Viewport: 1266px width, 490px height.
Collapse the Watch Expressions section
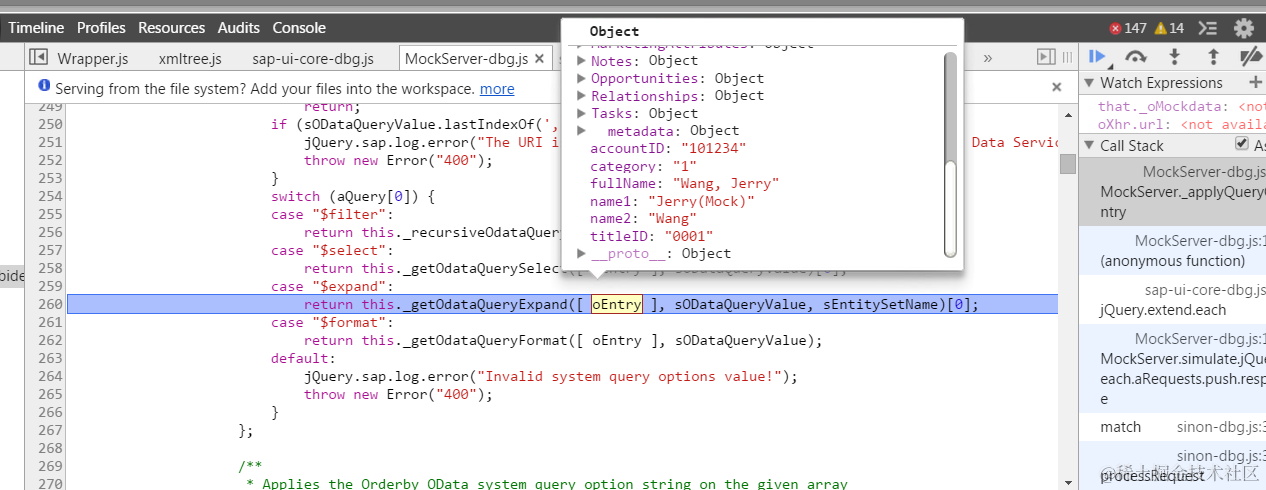pos(1090,83)
